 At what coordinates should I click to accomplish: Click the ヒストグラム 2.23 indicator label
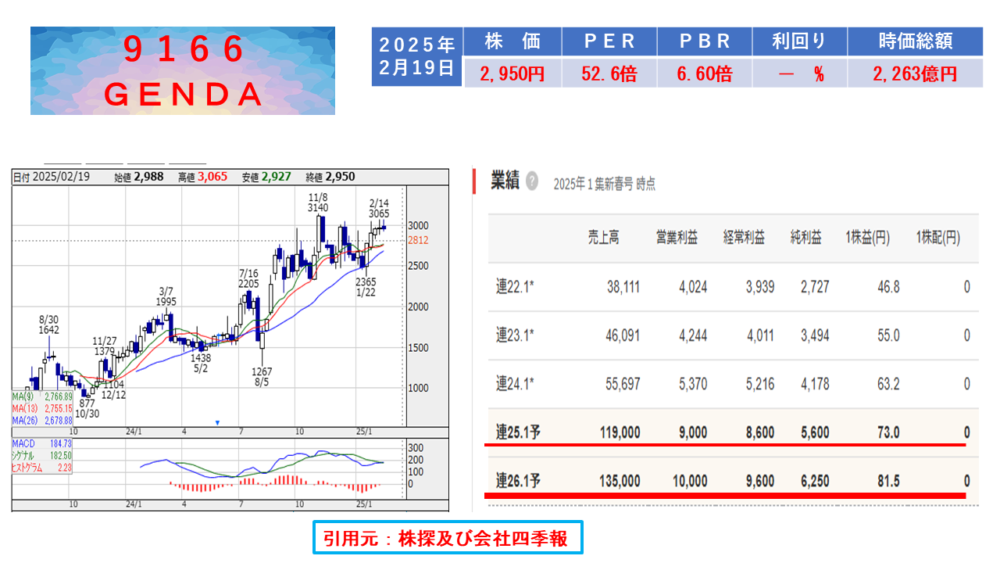(42, 467)
